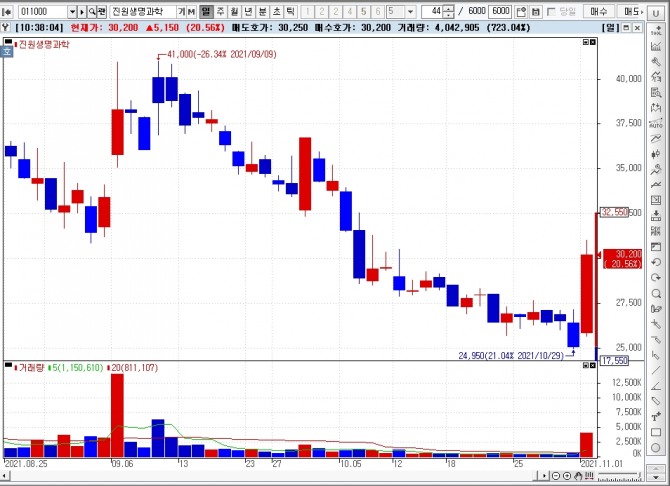Click the interval preset button 3
This screenshot has width=670, height=486.
336,12
